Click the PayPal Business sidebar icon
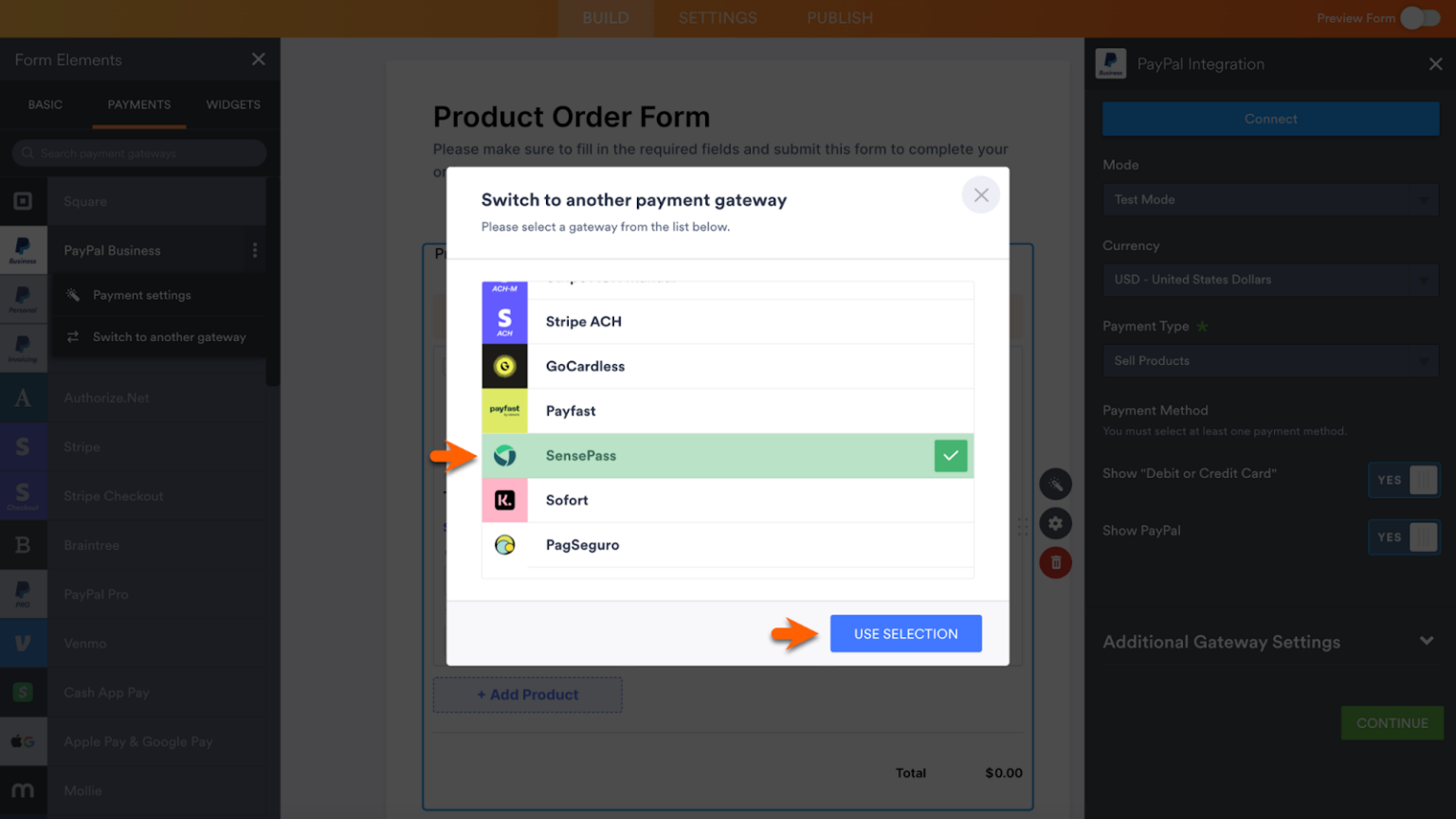The width and height of the screenshot is (1456, 819). 24,249
